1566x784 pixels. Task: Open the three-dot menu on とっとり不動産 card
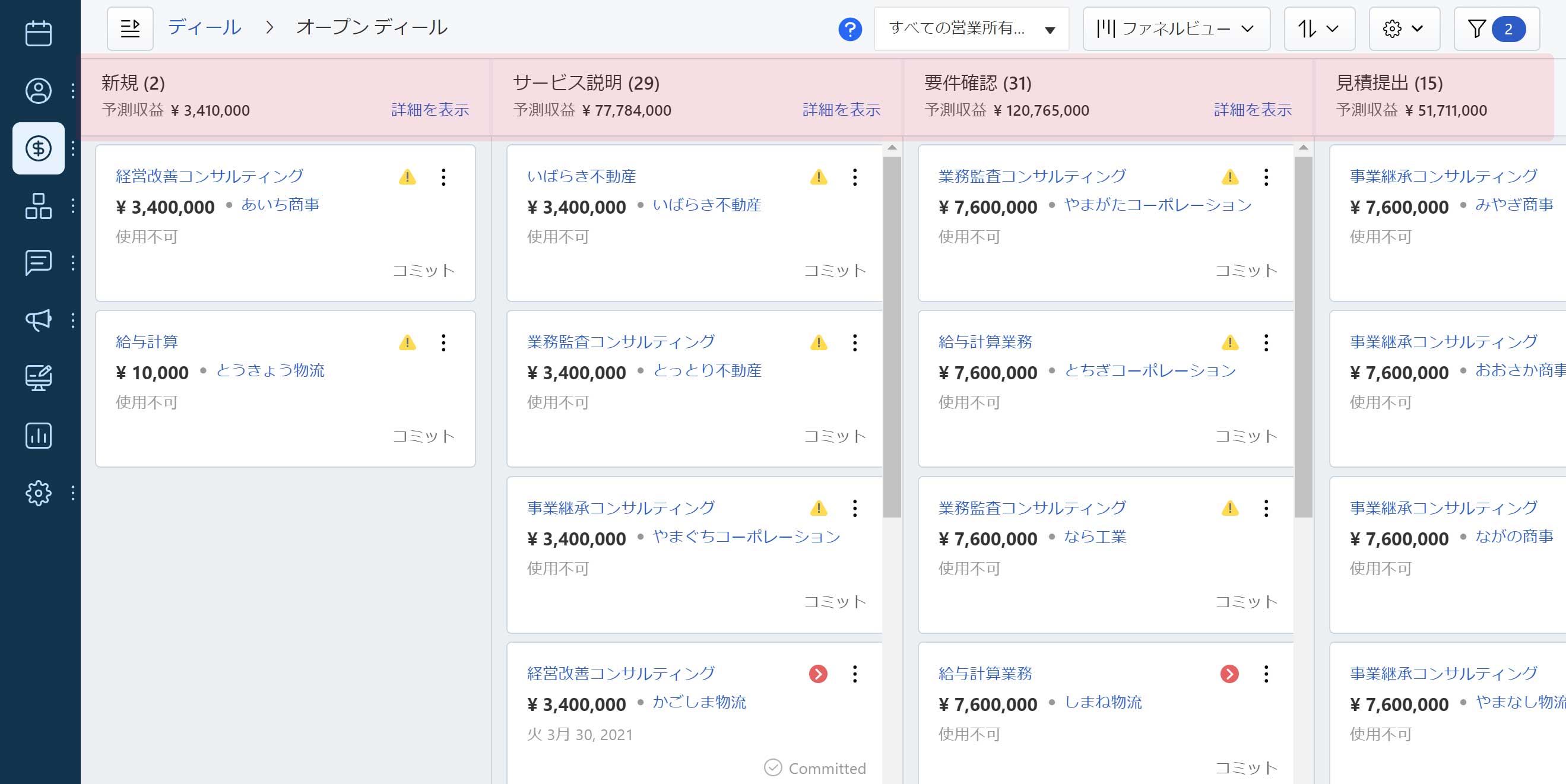tap(855, 343)
